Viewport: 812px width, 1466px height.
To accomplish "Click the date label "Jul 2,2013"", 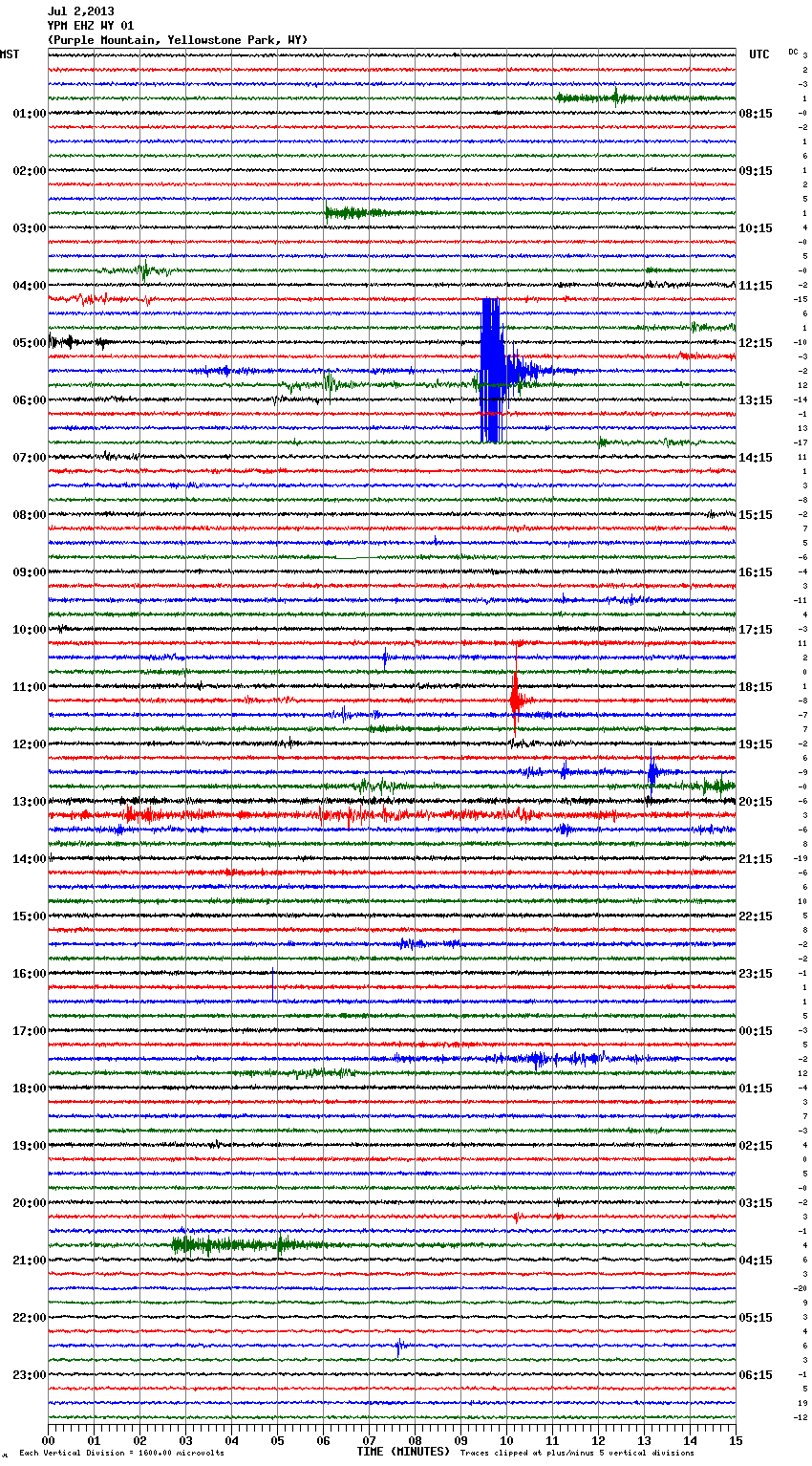I will 80,11.
